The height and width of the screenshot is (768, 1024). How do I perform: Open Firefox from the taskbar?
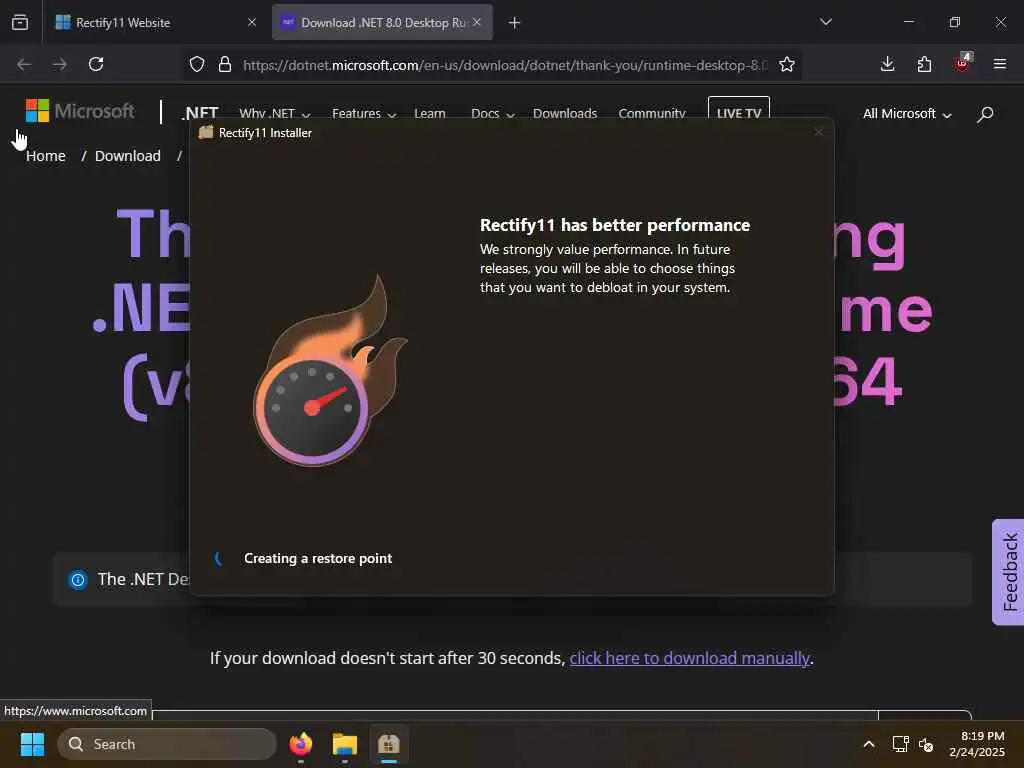[x=301, y=744]
